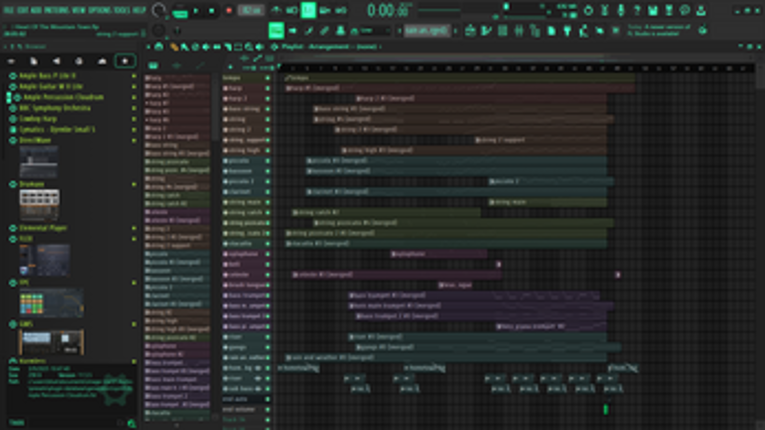Open the PATTERNS menu

click(57, 10)
